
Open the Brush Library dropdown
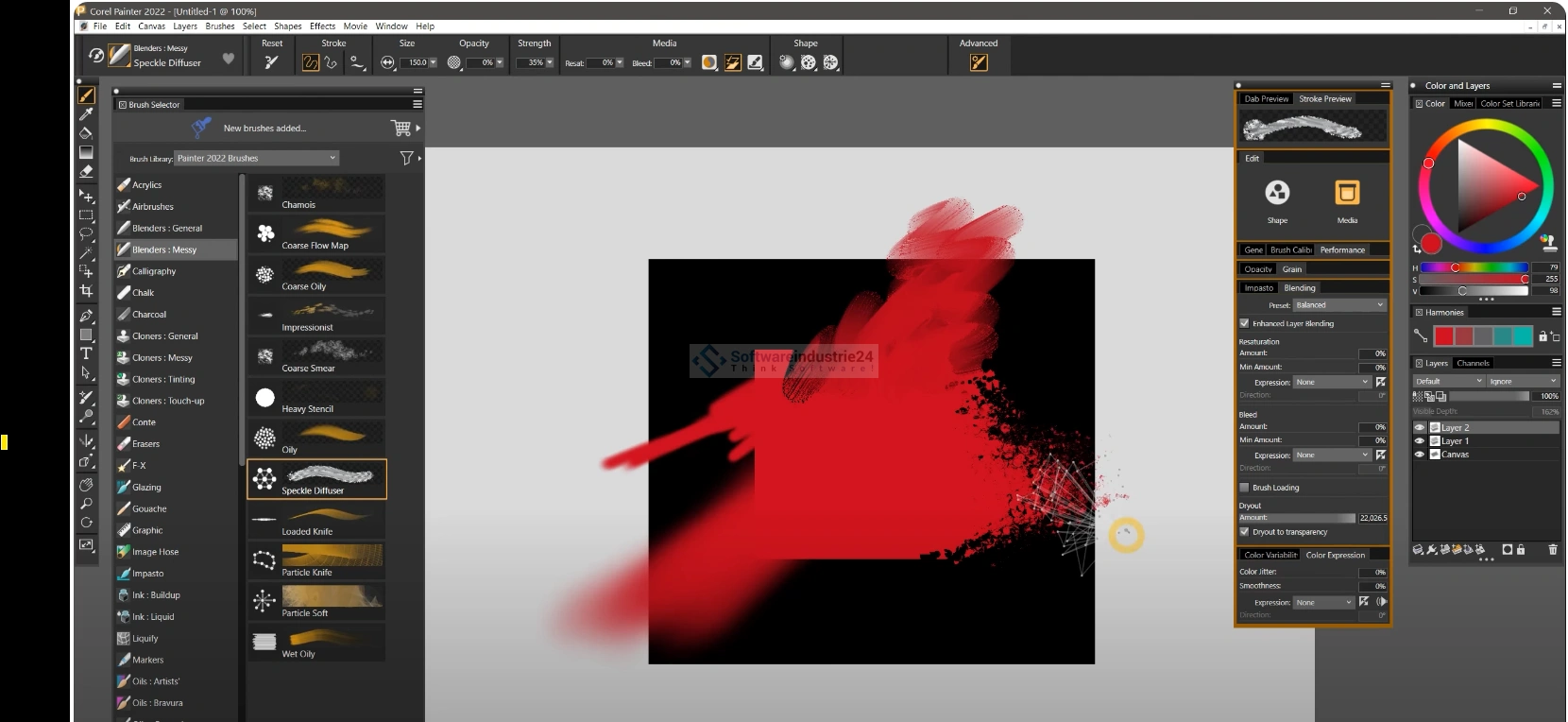(x=257, y=158)
